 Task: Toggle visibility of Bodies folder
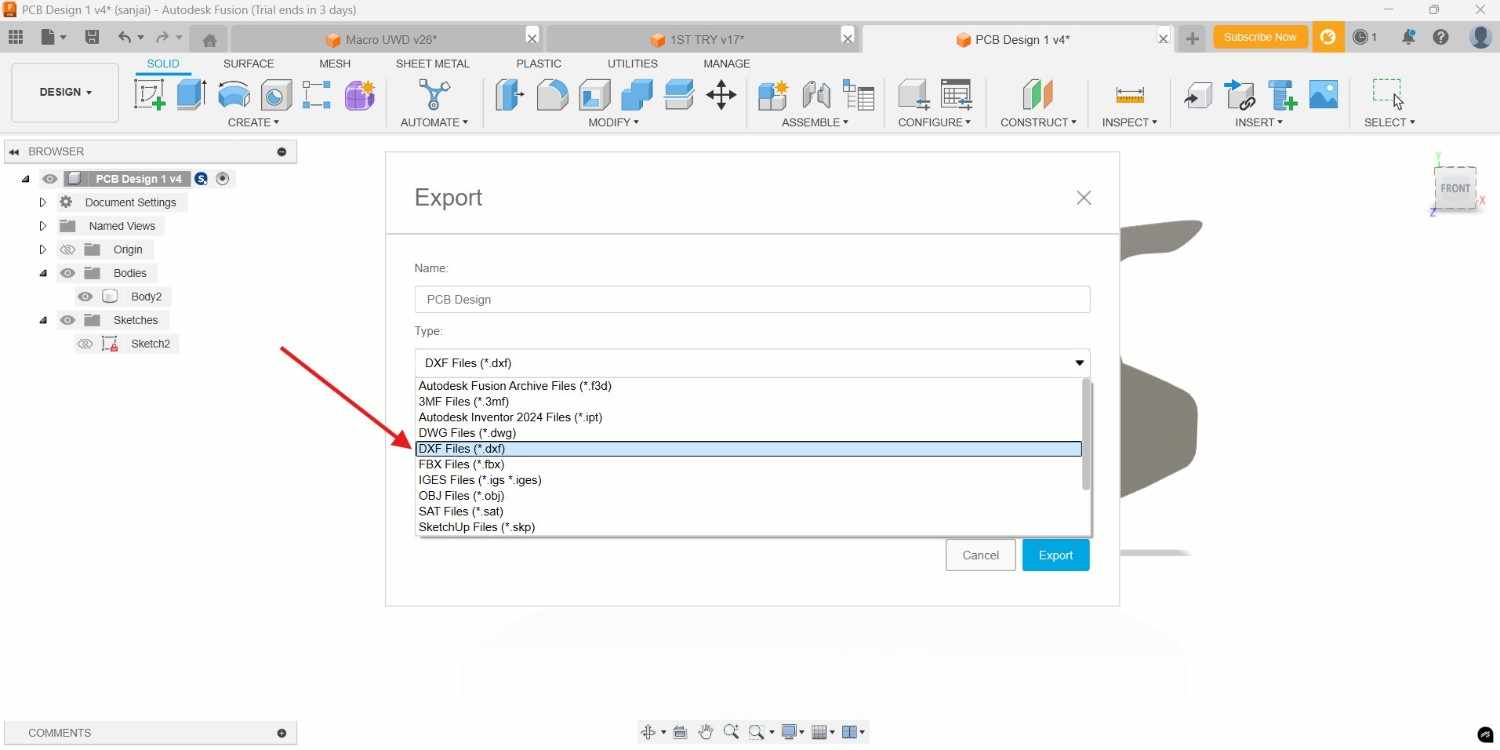point(67,273)
